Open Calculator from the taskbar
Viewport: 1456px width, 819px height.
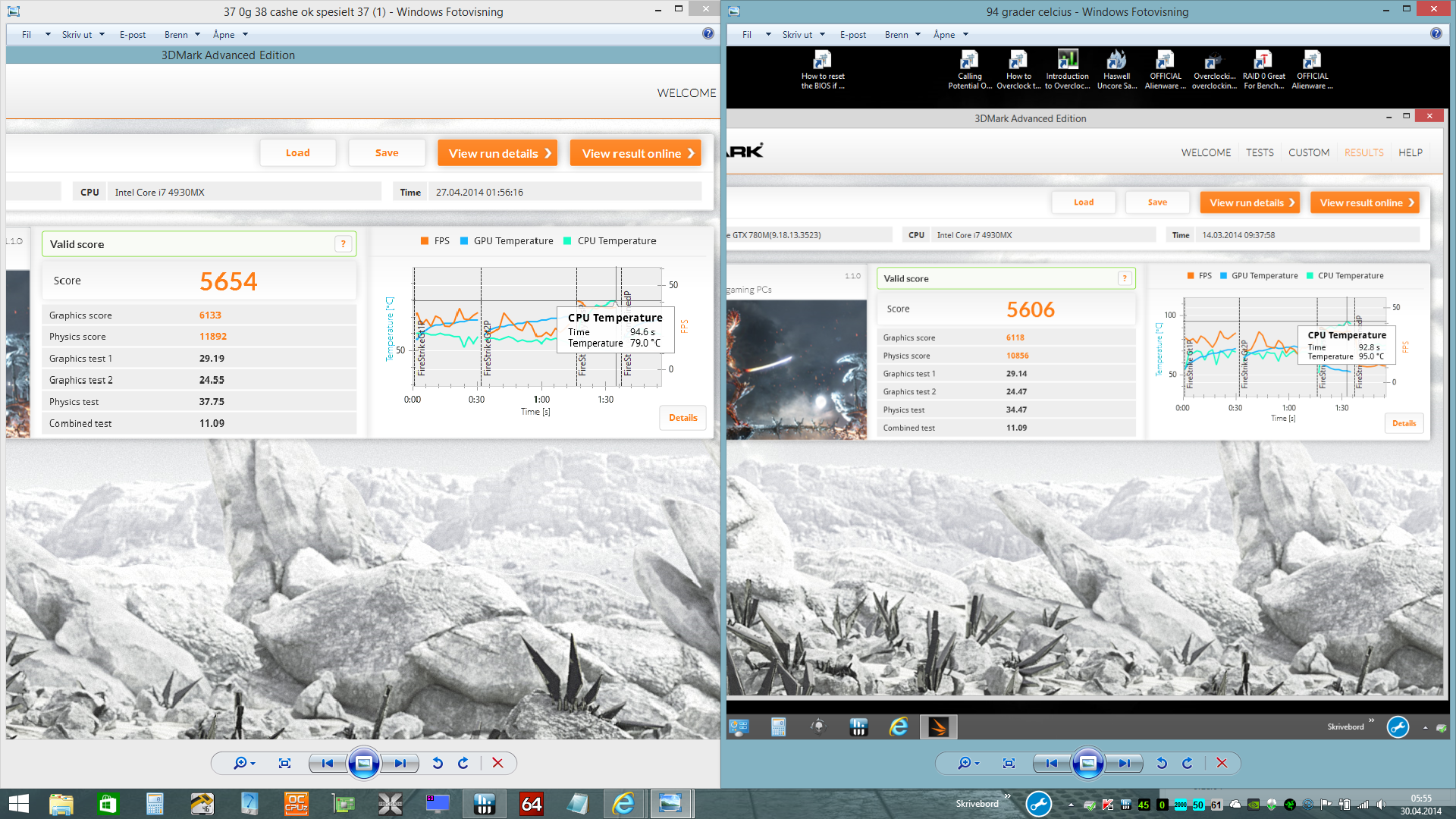pos(155,804)
